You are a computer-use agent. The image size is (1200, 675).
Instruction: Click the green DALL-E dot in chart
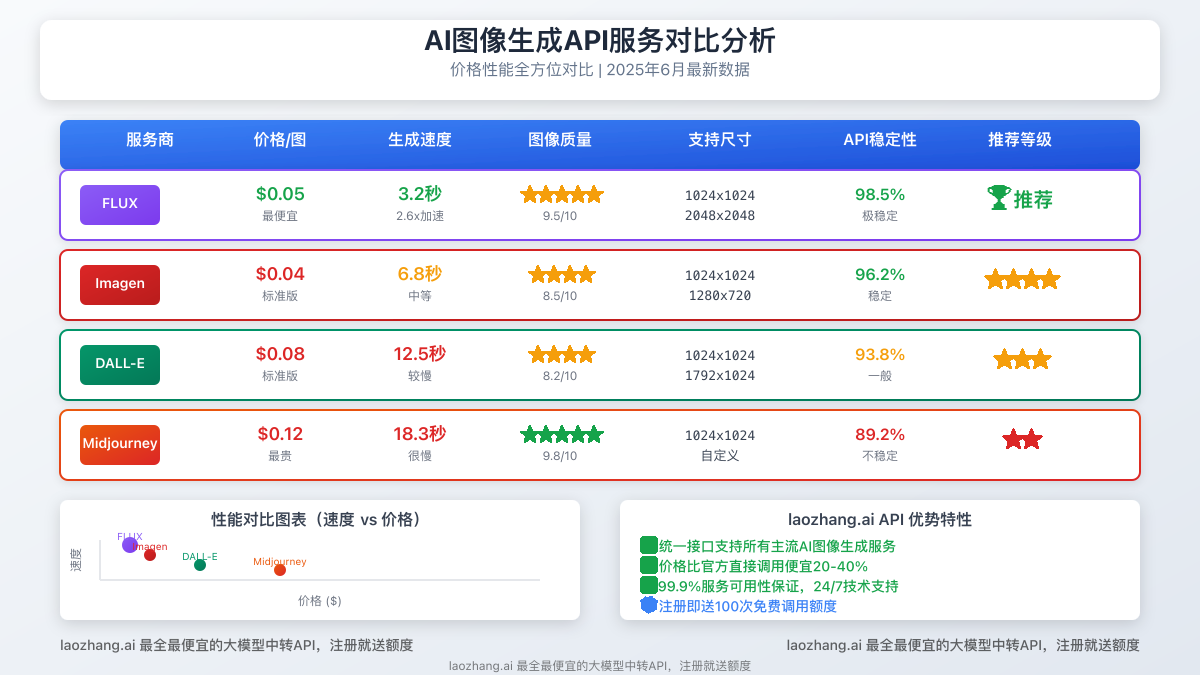(200, 565)
